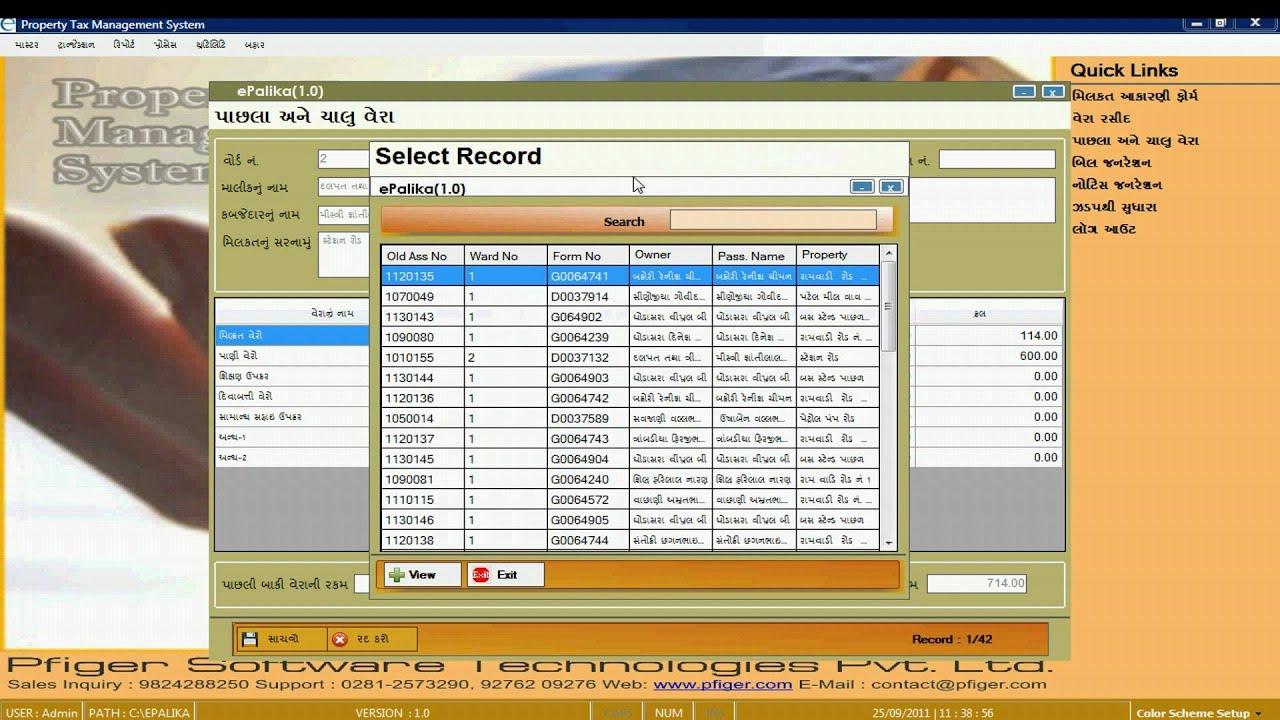1280x720 pixels.
Task: Open quick link ઝડપથી સુધારા
Action: pos(1114,207)
